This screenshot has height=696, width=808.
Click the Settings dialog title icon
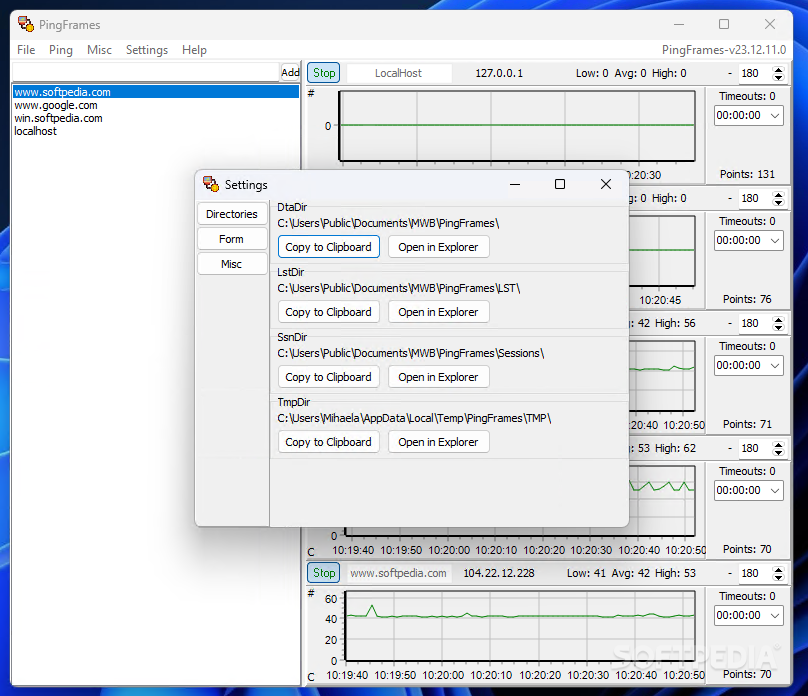click(x=211, y=184)
